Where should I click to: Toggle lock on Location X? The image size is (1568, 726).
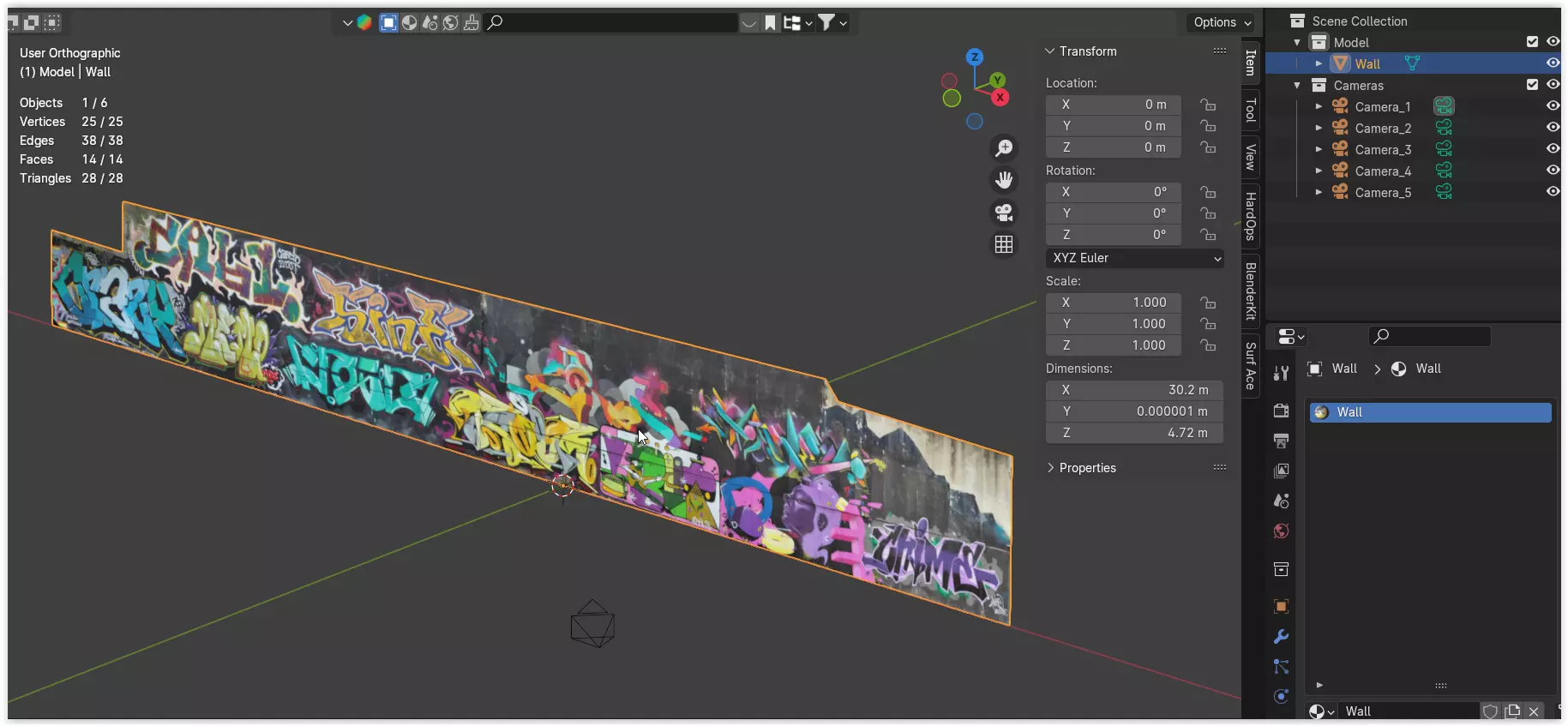[x=1208, y=105]
